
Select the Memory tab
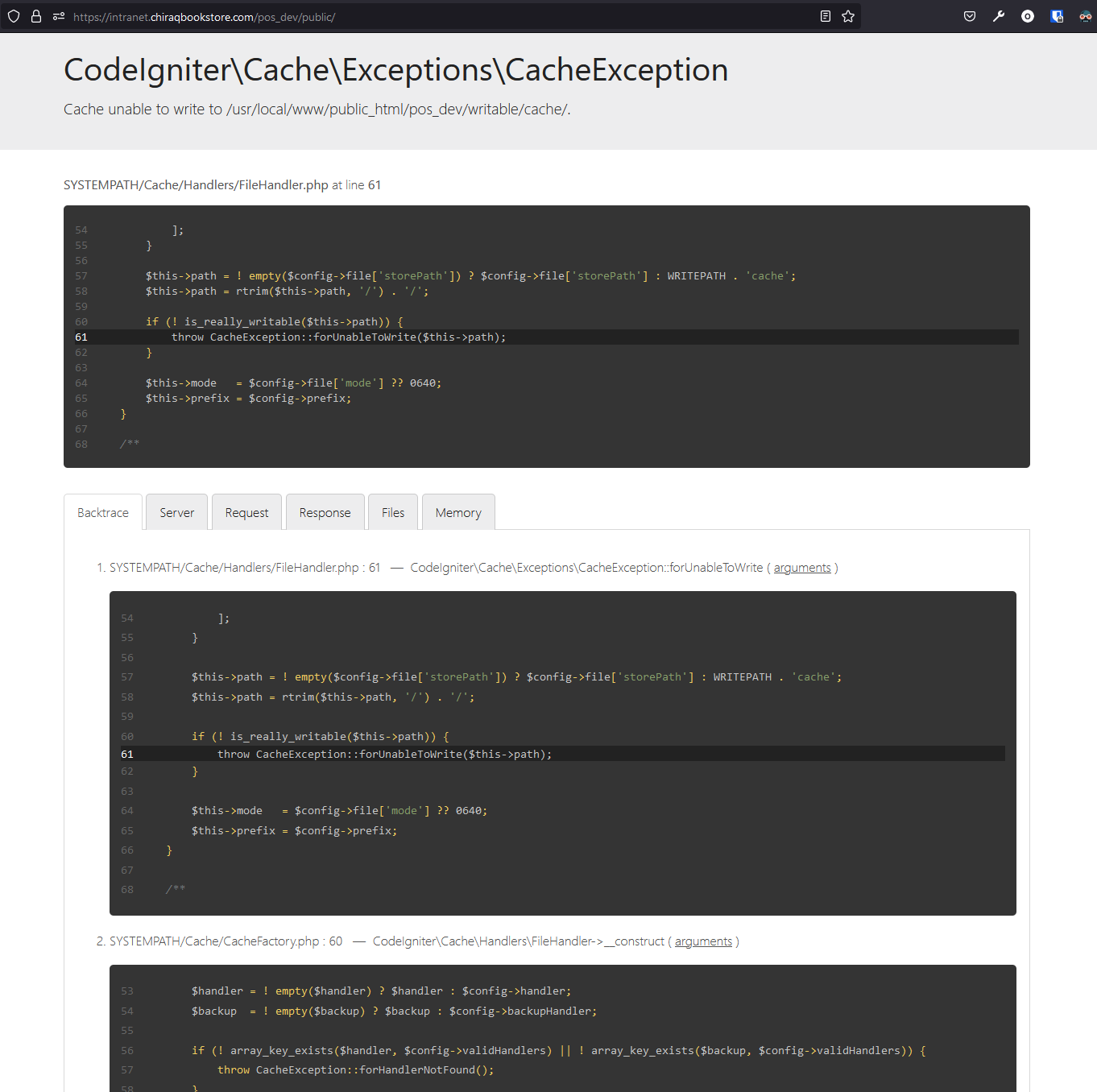click(458, 512)
